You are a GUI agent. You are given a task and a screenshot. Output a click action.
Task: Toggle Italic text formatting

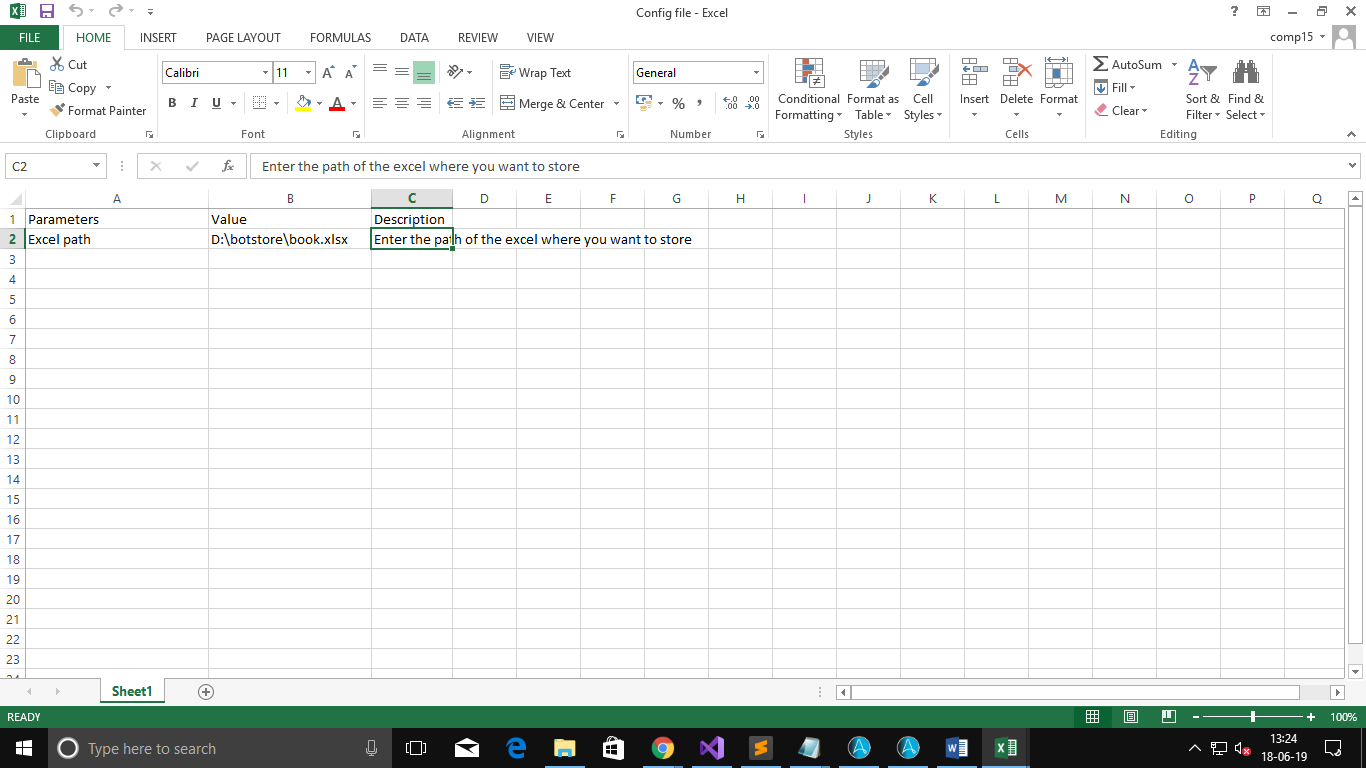coord(194,103)
